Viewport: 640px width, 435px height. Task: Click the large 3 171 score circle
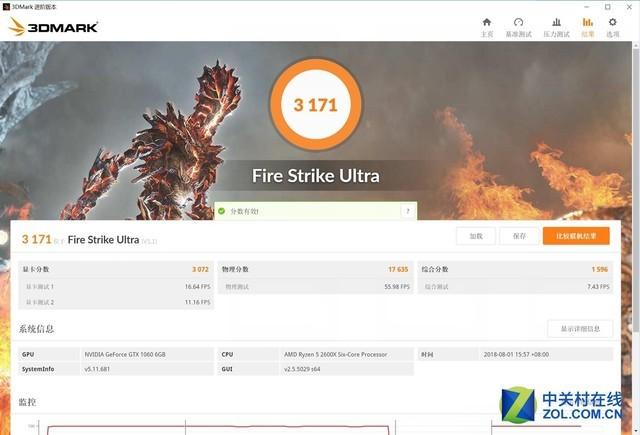point(316,104)
